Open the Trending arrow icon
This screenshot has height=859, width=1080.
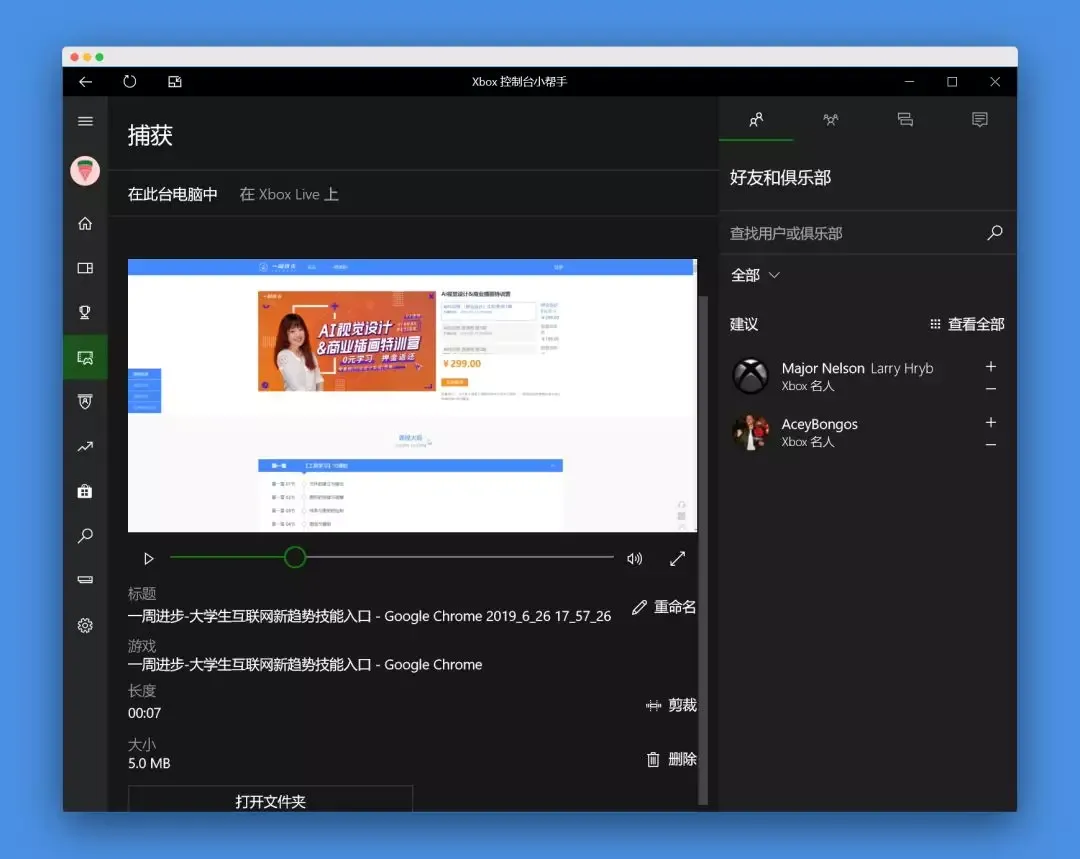(85, 446)
